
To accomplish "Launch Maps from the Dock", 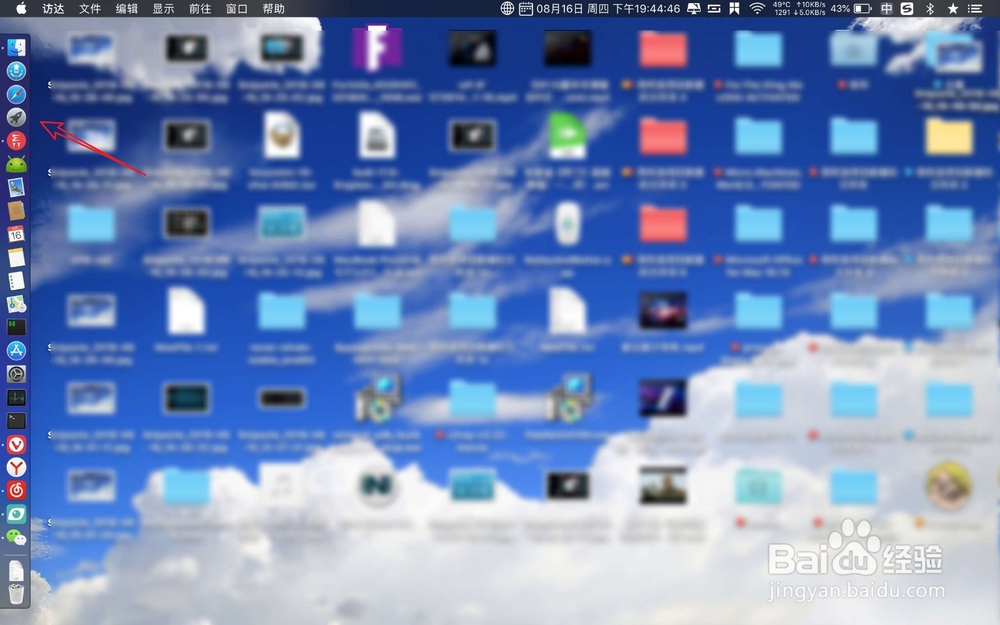I will point(16,304).
